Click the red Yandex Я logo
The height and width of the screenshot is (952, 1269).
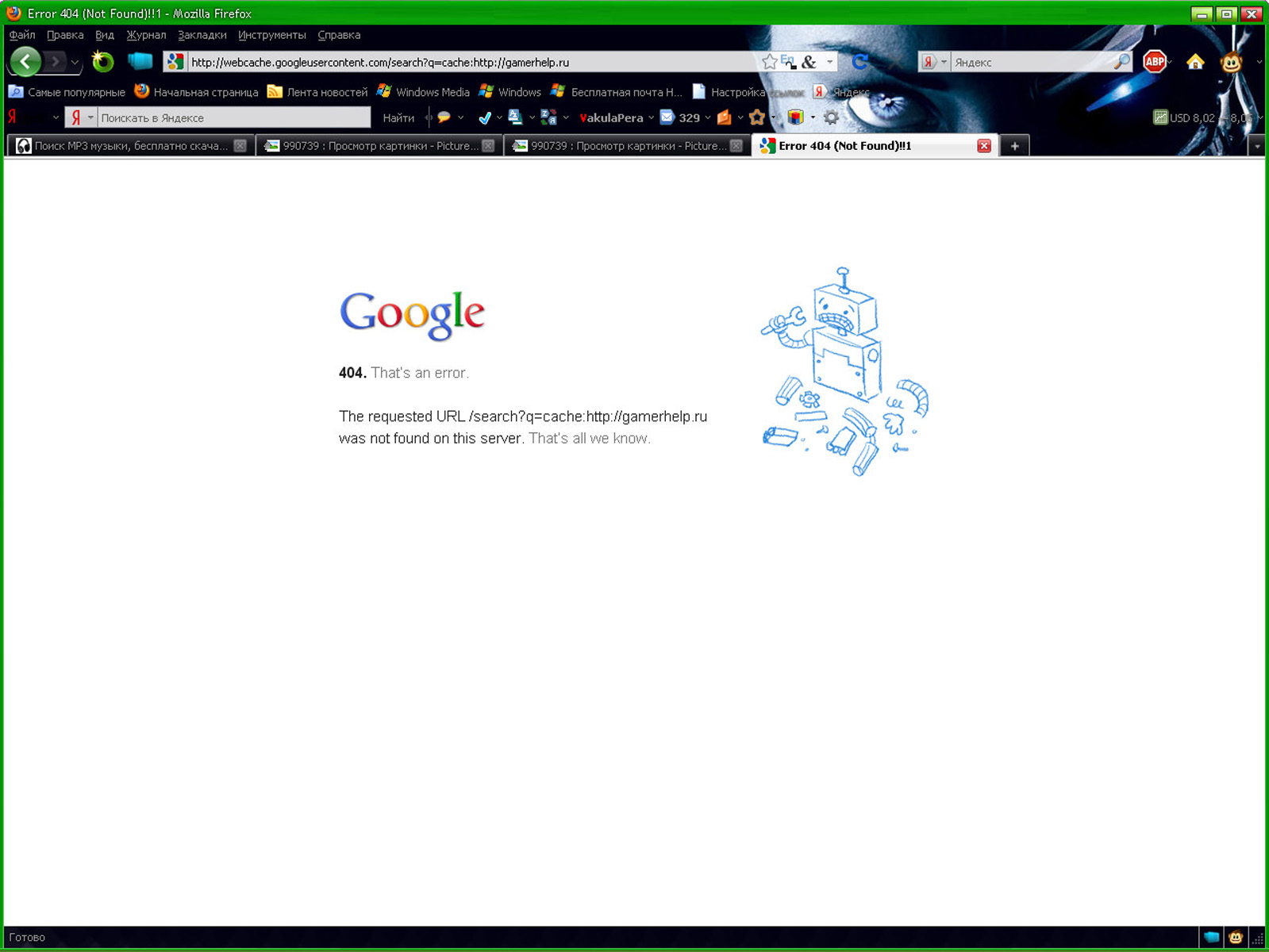click(x=13, y=117)
